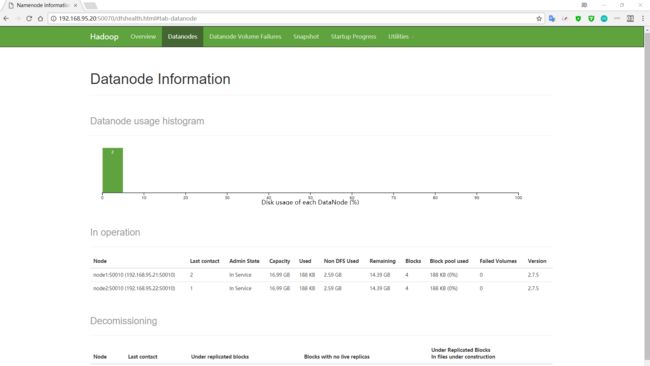Image resolution: width=650 pixels, height=366 pixels.
Task: Click node2's In Service admin state
Action: (x=240, y=288)
